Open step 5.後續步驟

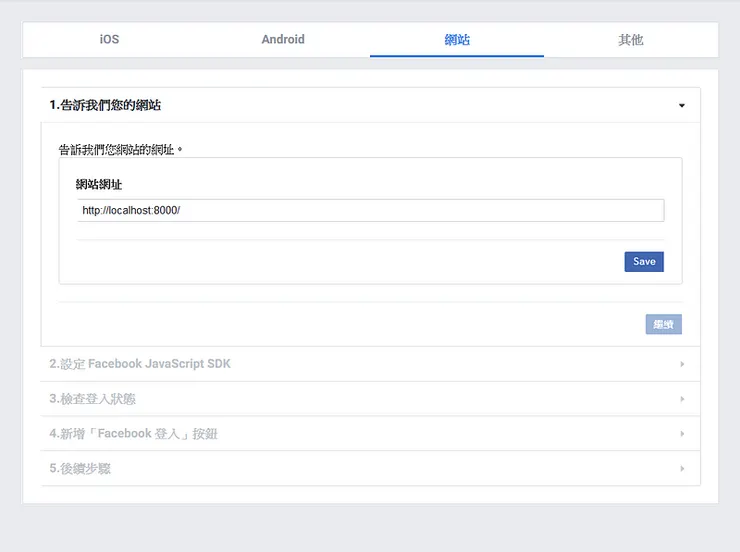pos(370,468)
